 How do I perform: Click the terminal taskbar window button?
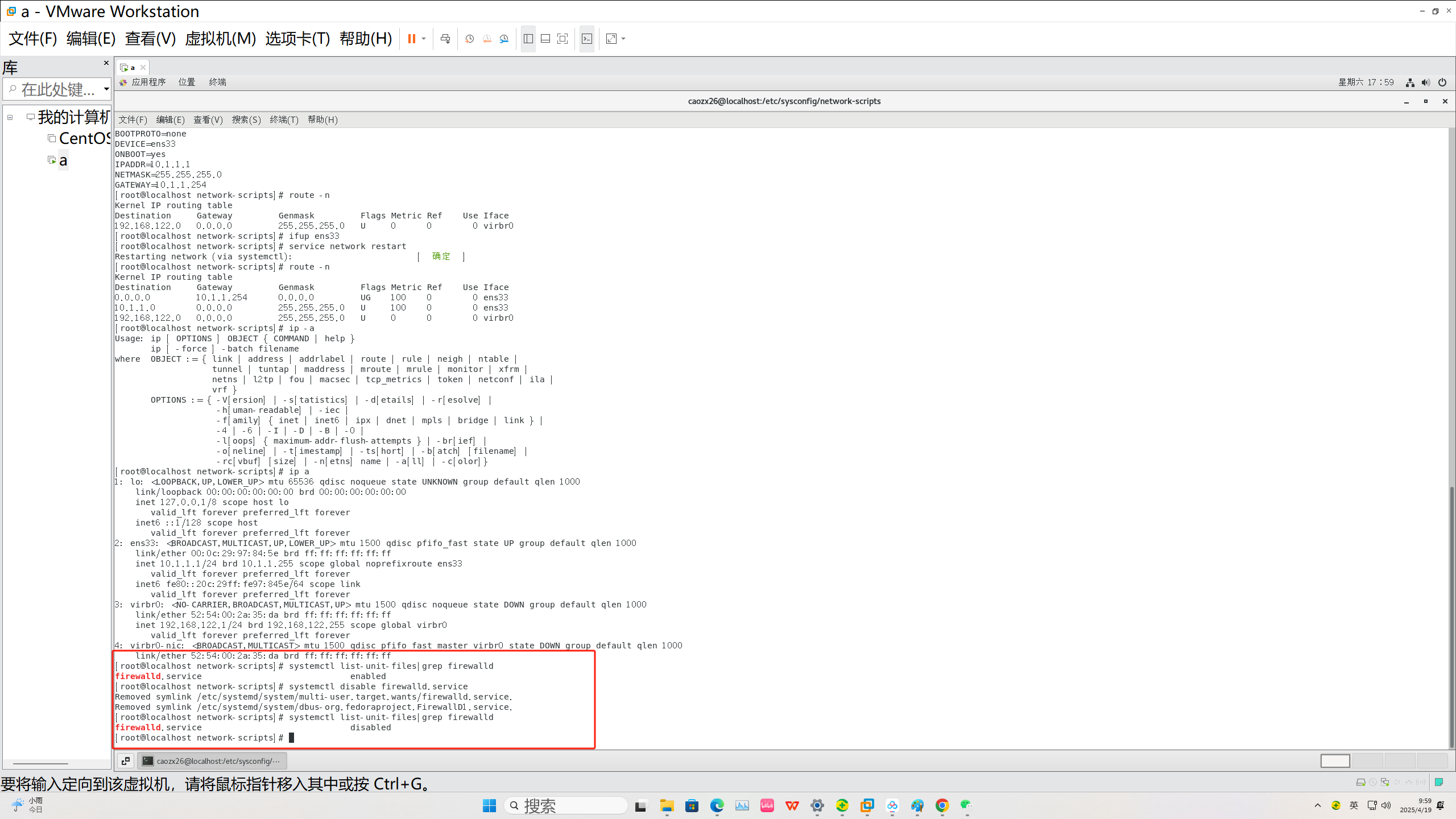(212, 760)
